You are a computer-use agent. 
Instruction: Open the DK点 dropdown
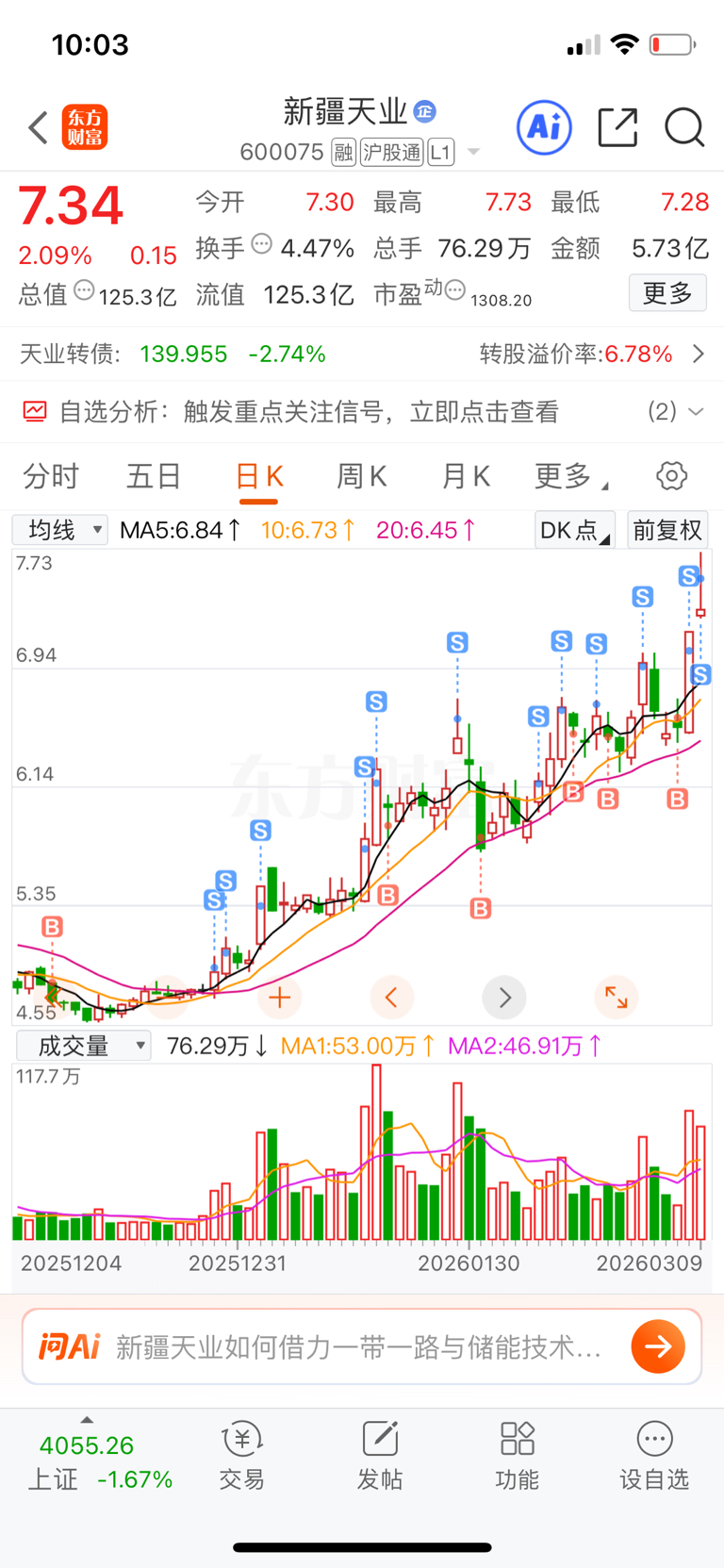coord(575,530)
